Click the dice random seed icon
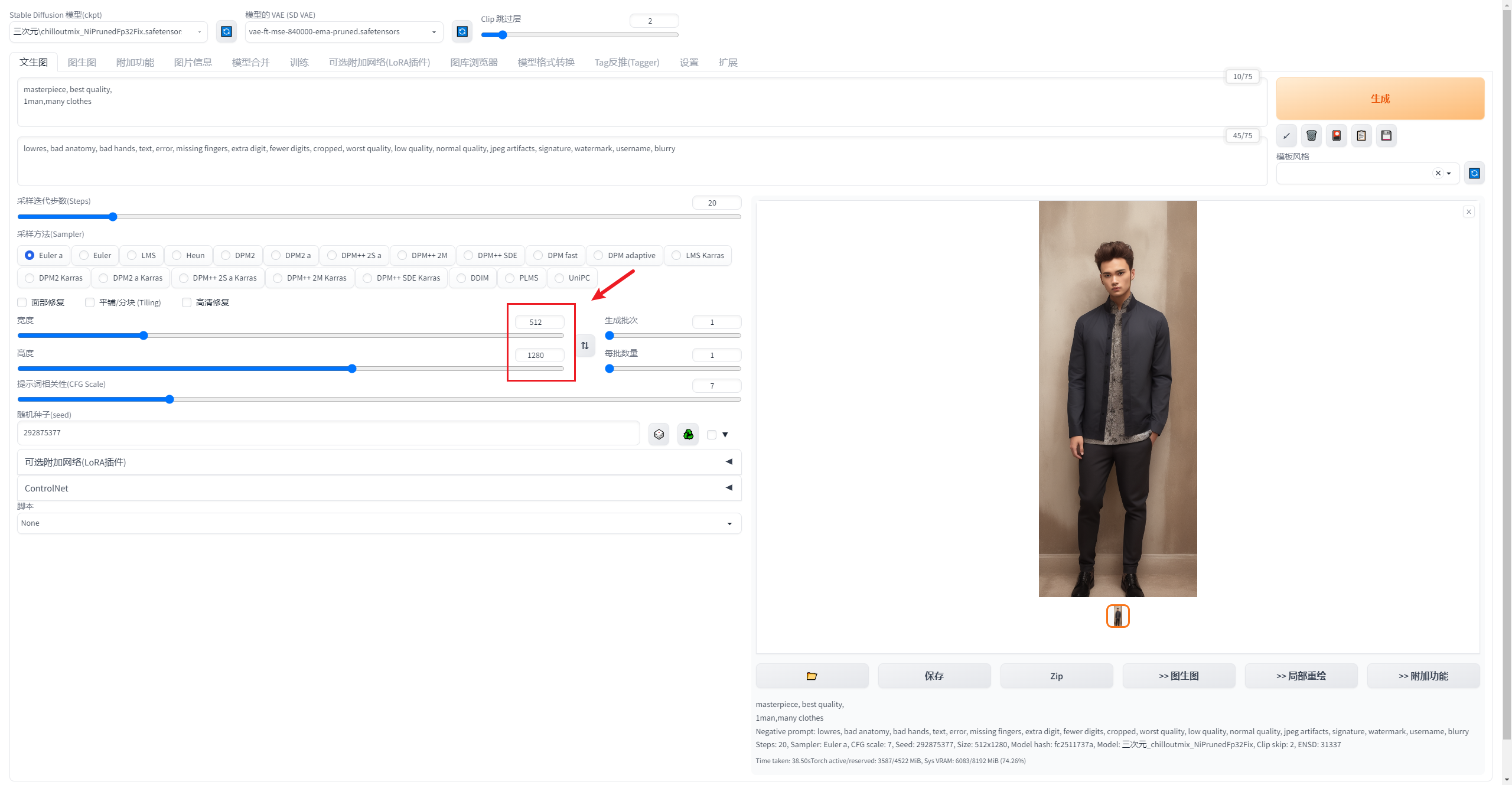Screen dimensions: 1512x785 pos(659,435)
